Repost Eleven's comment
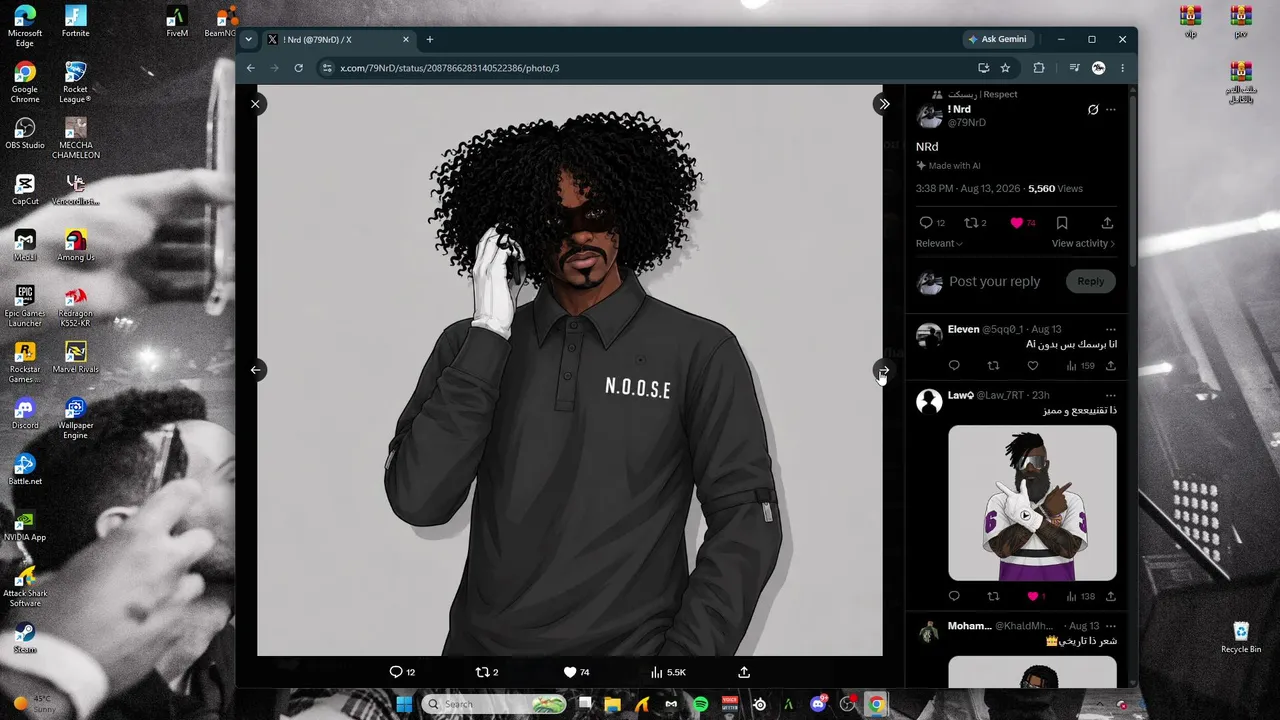 tap(993, 366)
